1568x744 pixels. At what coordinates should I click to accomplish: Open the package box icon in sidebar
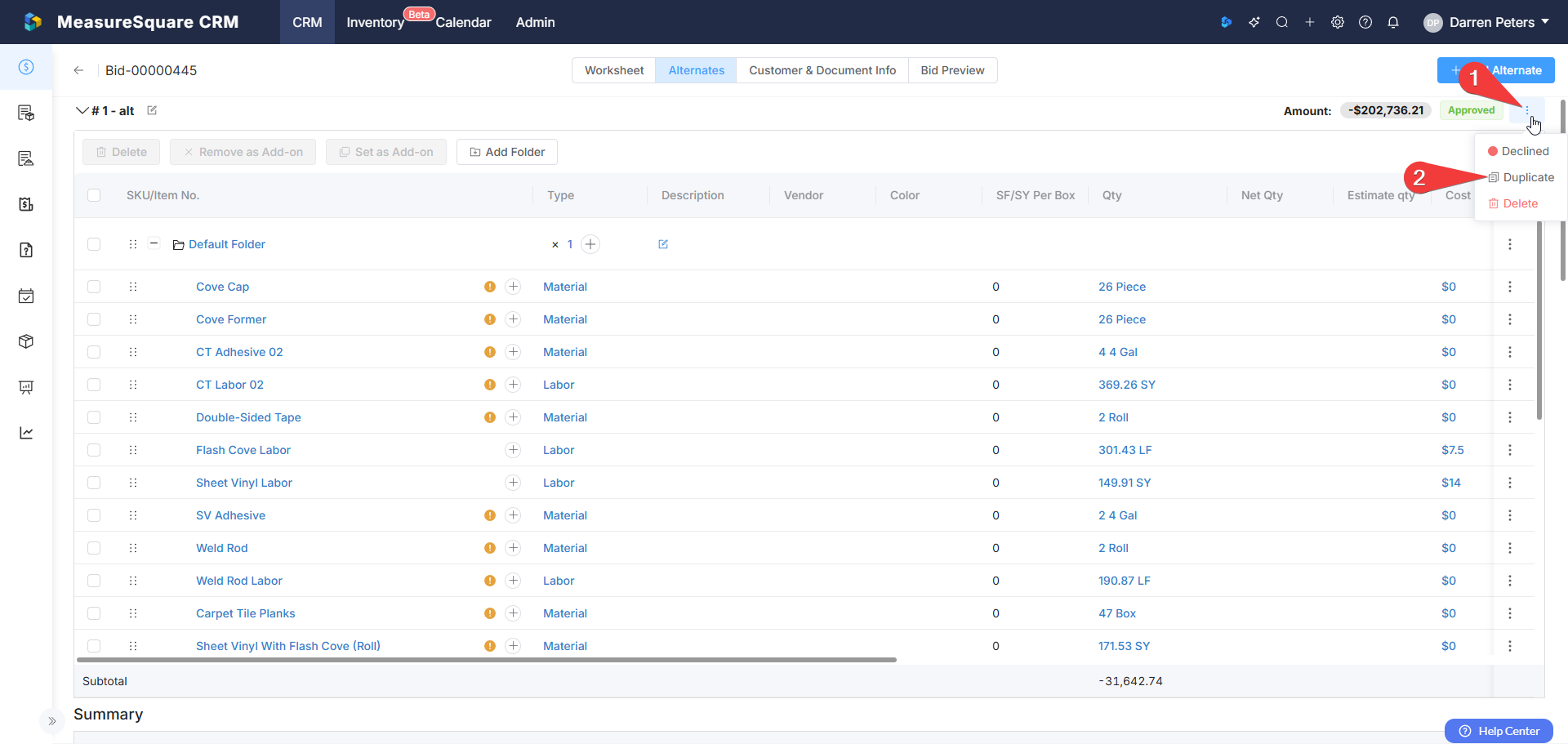click(x=26, y=341)
